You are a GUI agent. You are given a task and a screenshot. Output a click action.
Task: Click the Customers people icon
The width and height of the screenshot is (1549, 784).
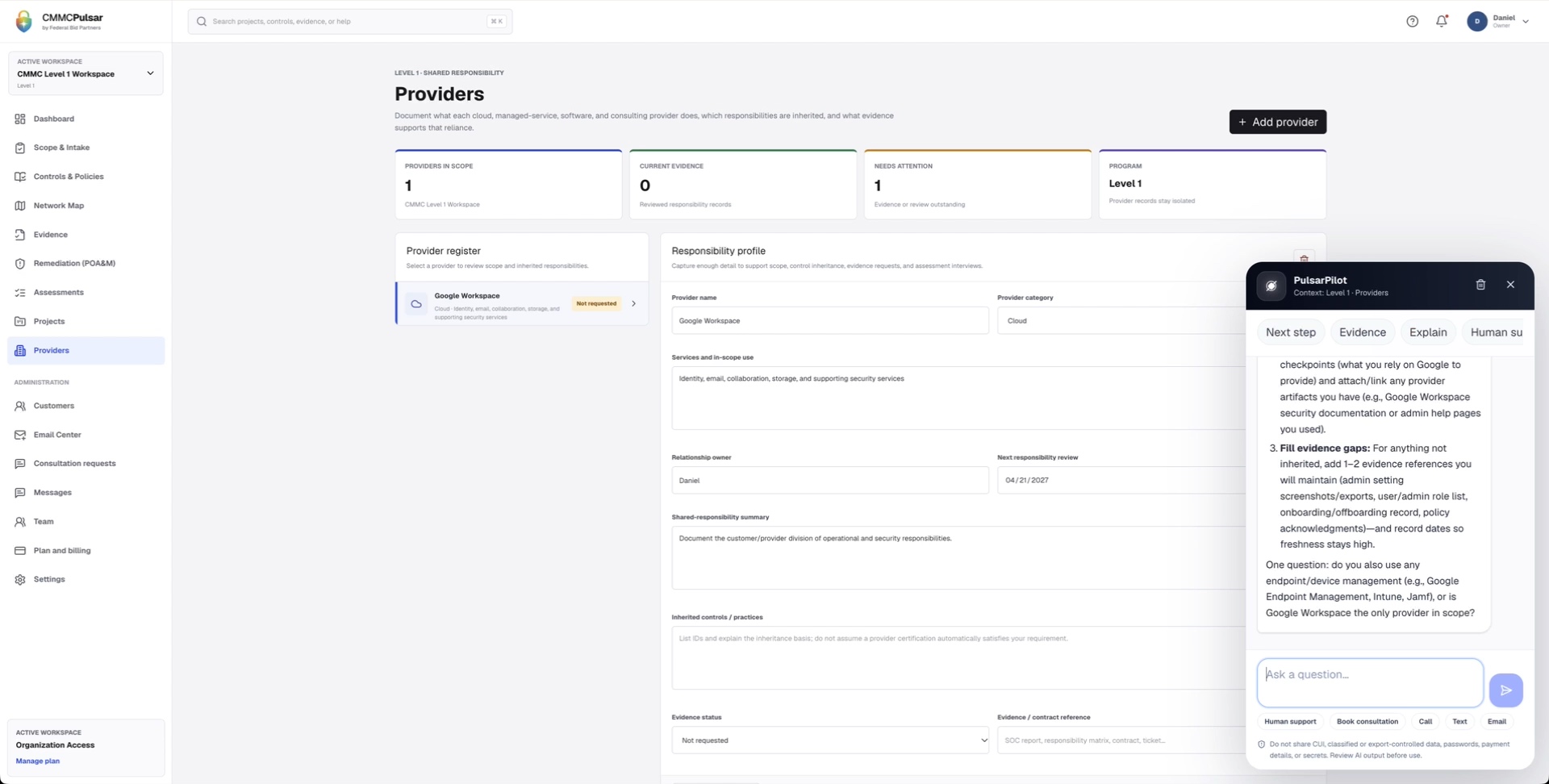point(20,406)
